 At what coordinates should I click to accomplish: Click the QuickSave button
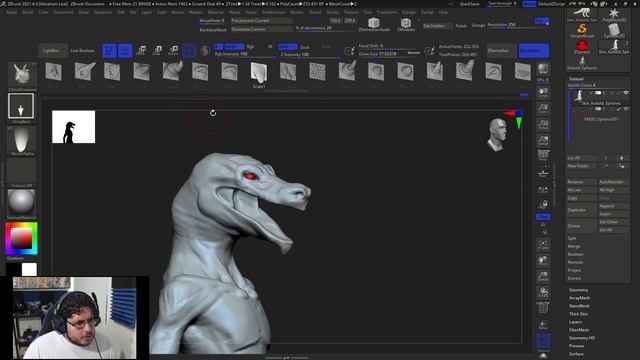click(x=469, y=4)
